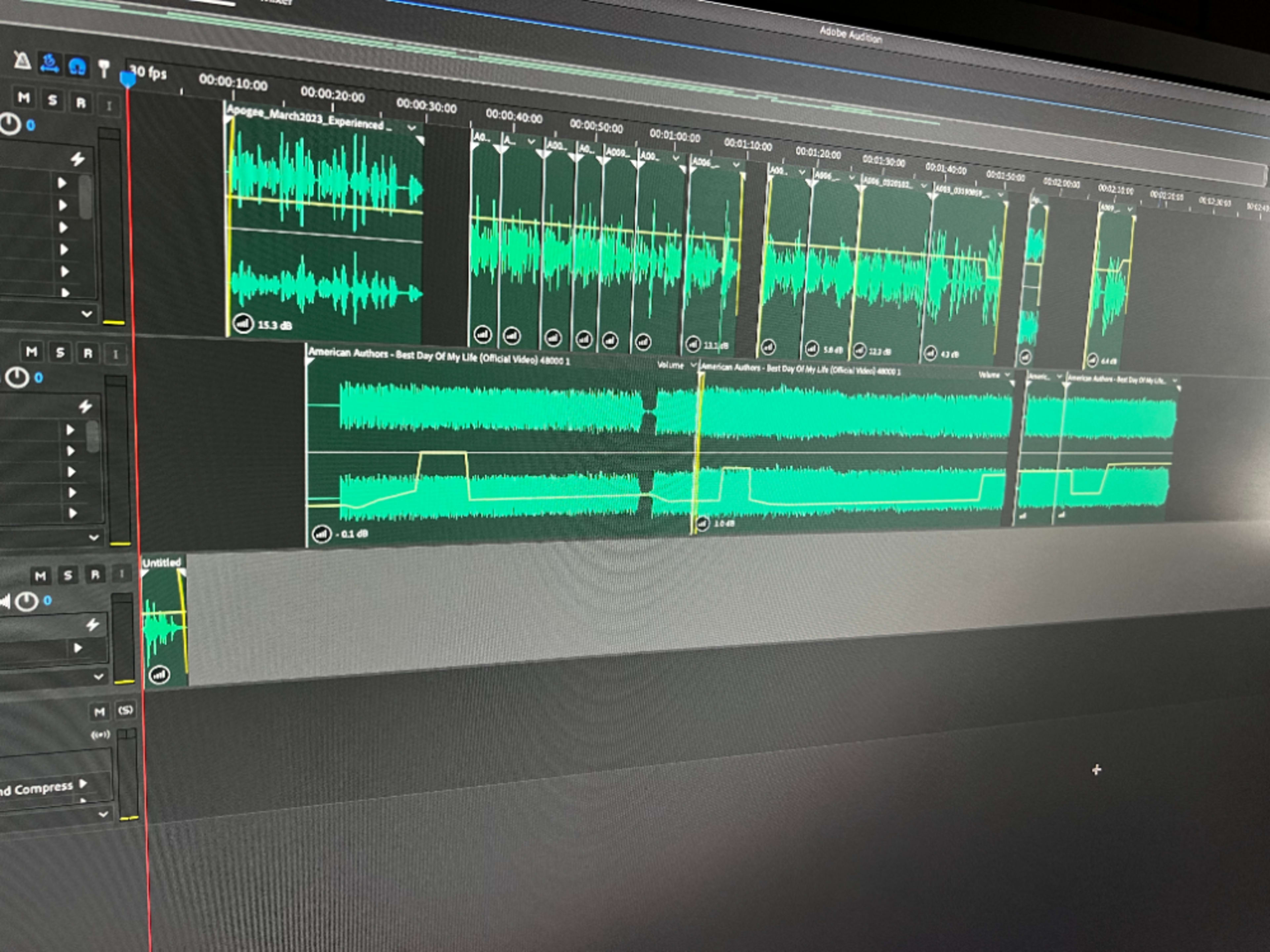Click the volume knob on the Apogee track
The width and height of the screenshot is (1270, 952).
(10, 125)
